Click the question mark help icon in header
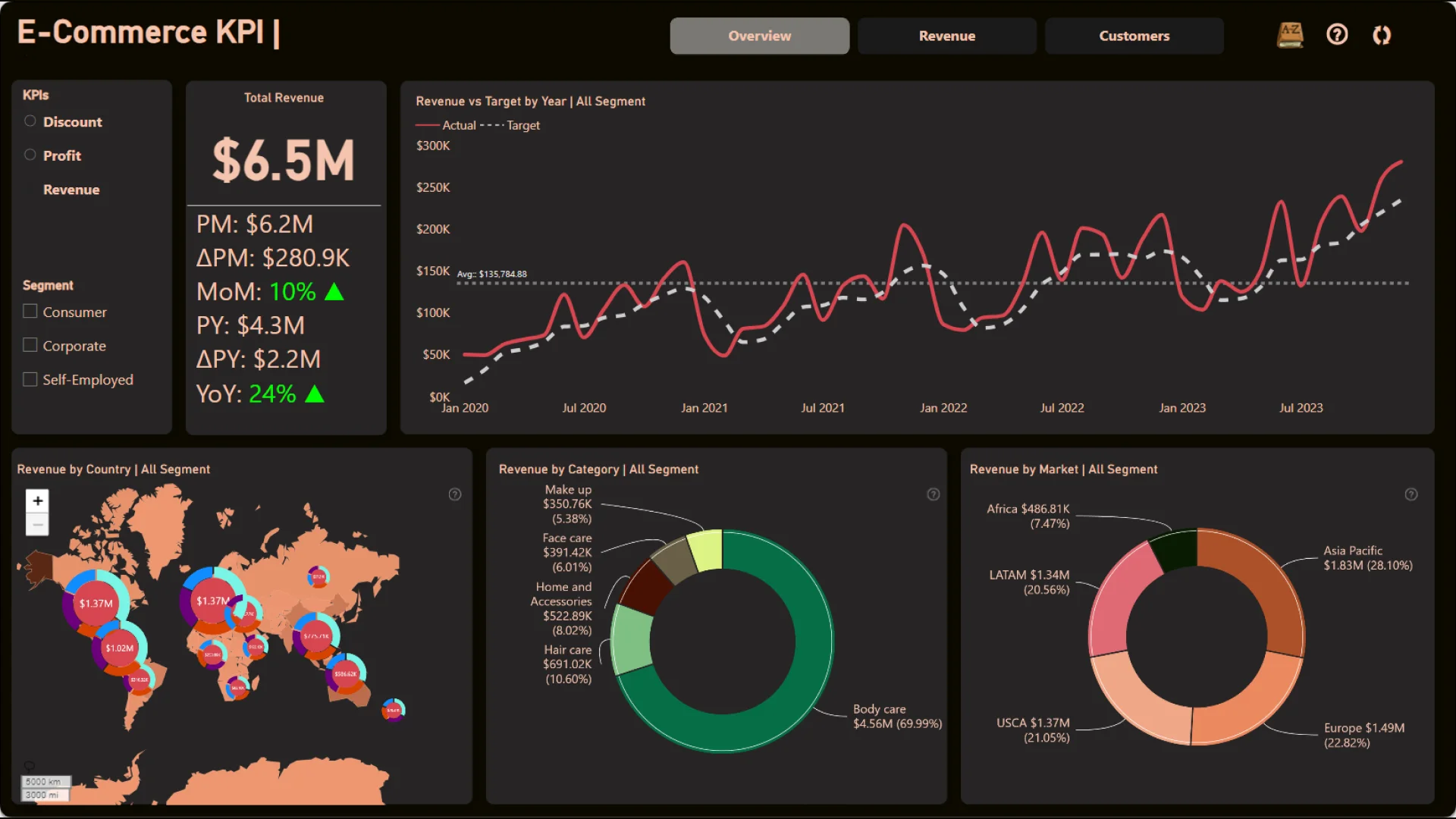Screen dimensions: 1456x819 (1337, 35)
